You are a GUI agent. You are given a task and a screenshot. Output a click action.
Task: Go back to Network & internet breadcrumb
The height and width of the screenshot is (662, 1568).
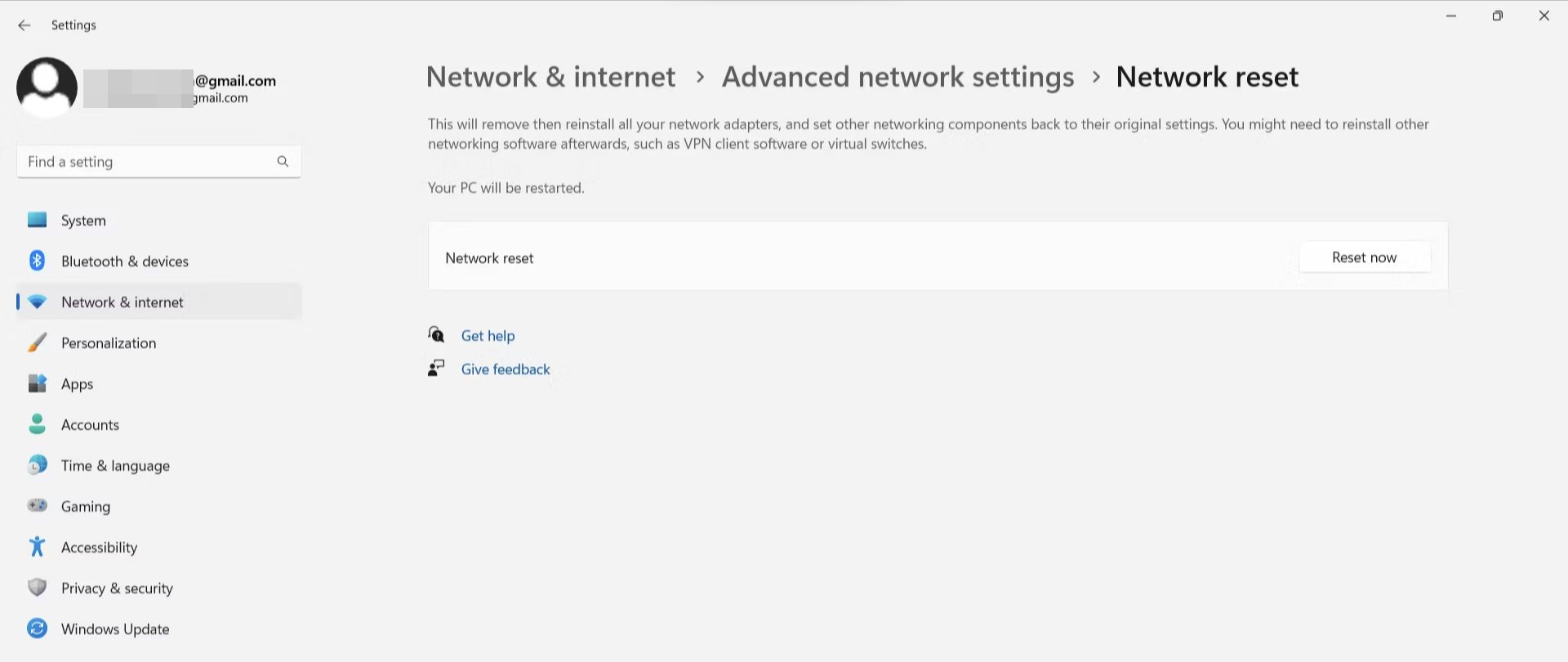pyautogui.click(x=550, y=77)
